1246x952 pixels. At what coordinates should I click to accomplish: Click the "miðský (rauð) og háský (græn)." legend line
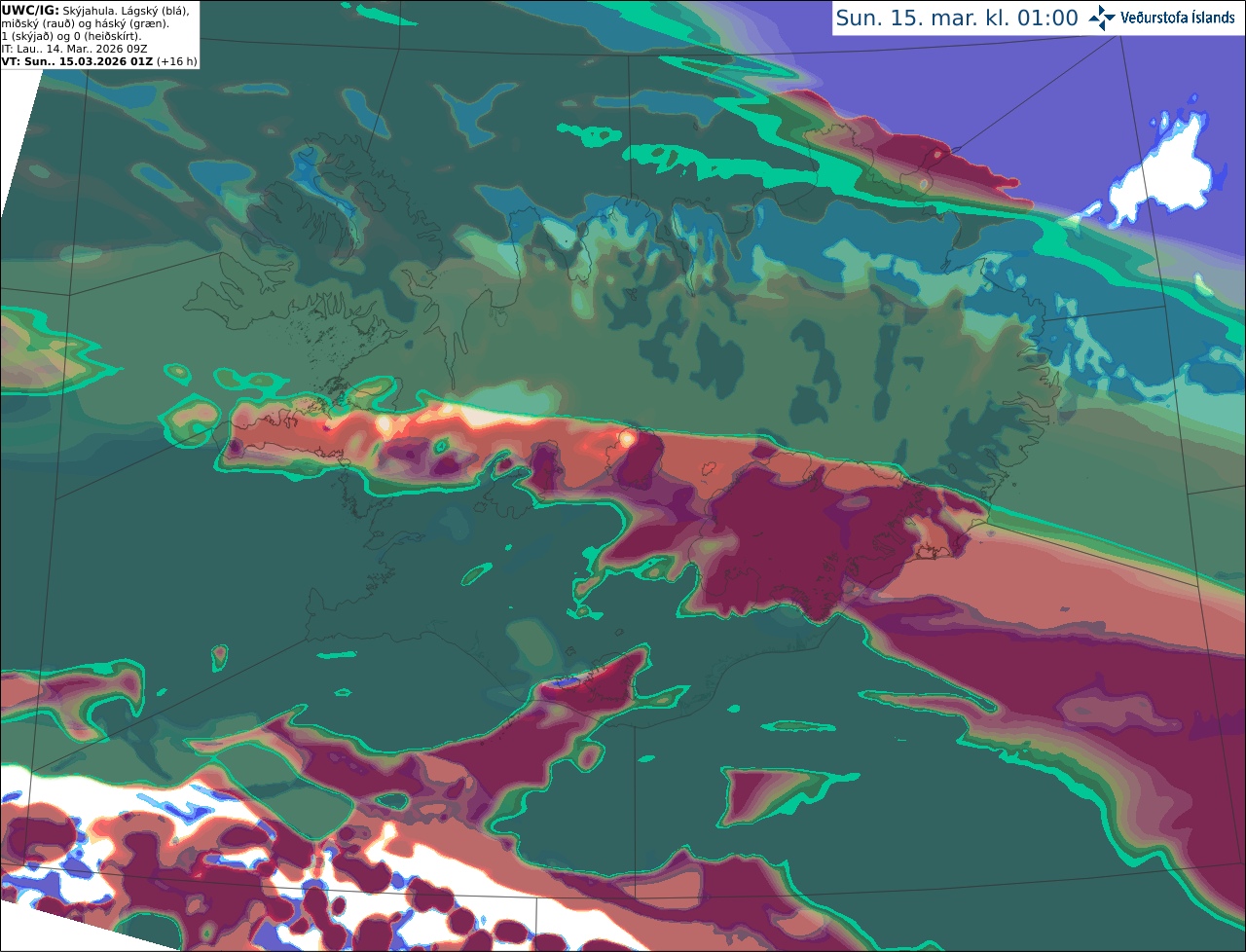[85, 23]
